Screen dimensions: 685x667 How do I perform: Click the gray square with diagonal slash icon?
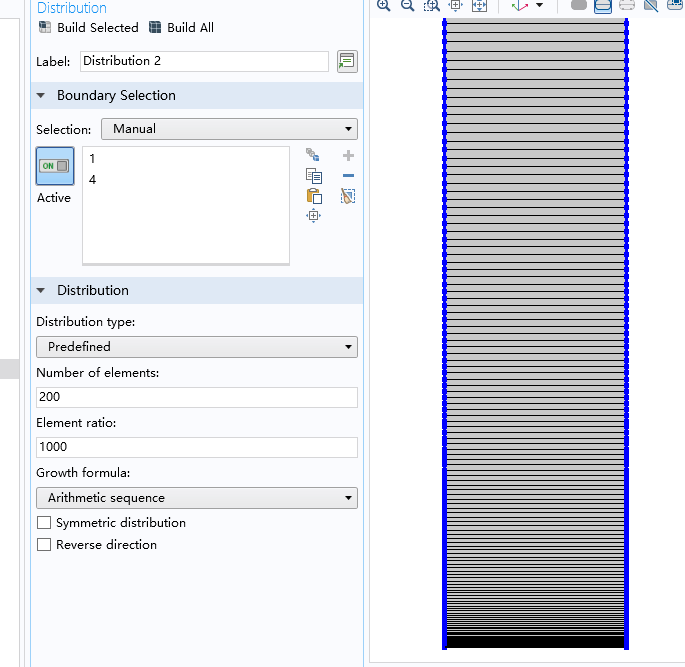coord(650,5)
